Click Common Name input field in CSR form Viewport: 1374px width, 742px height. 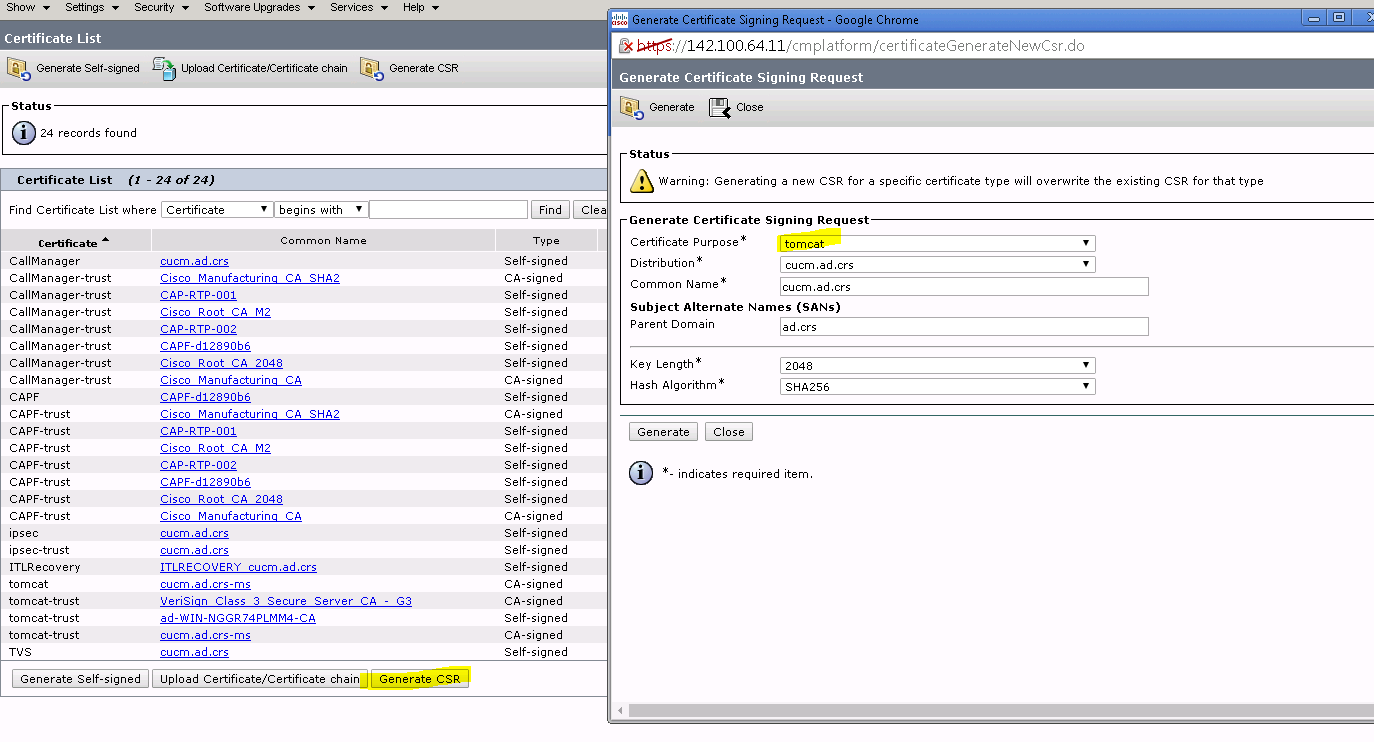[964, 287]
